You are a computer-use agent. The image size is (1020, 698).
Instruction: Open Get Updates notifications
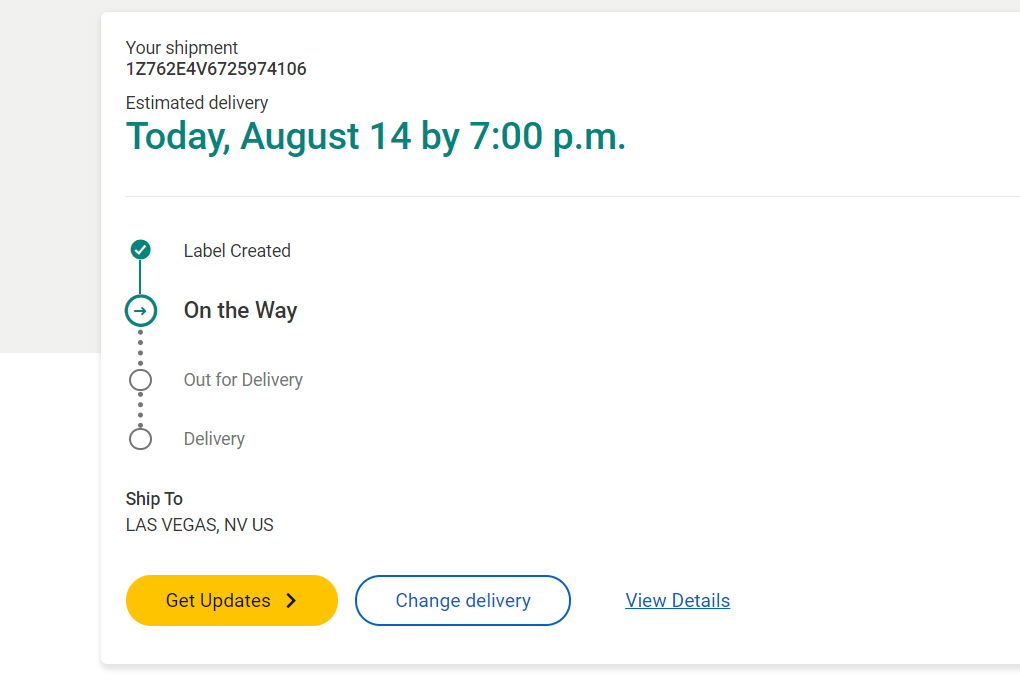pos(232,600)
